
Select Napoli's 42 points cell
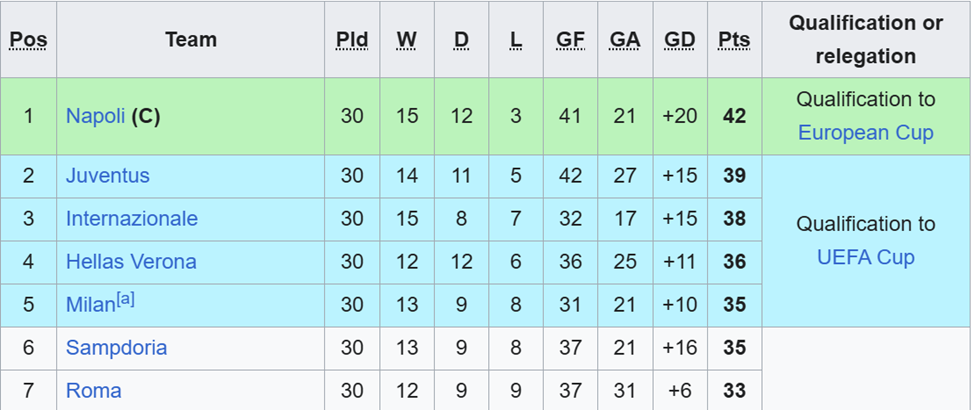[x=734, y=116]
